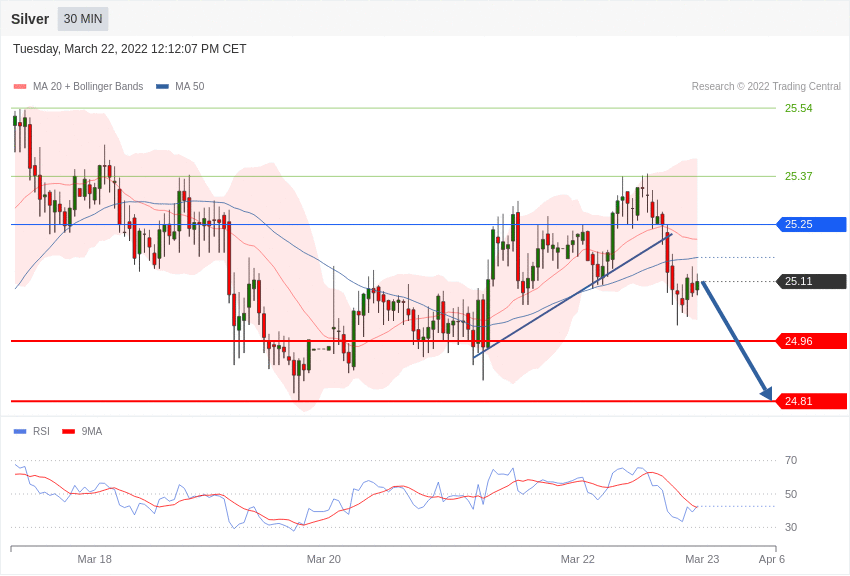This screenshot has width=850, height=576.
Task: Click the RSI 30 axis label
Action: pyautogui.click(x=791, y=527)
